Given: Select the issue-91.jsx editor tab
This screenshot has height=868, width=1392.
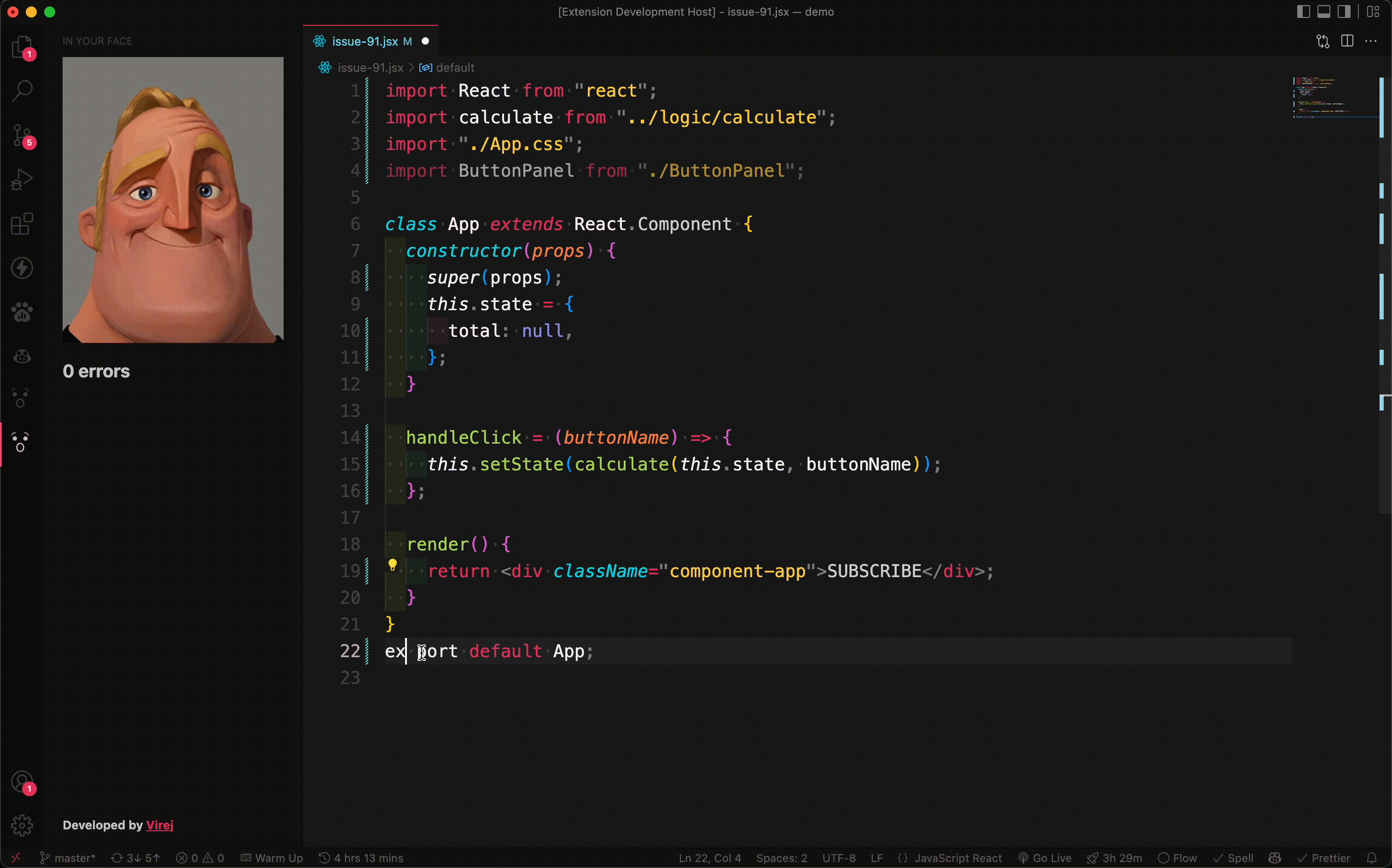Looking at the screenshot, I should 365,41.
